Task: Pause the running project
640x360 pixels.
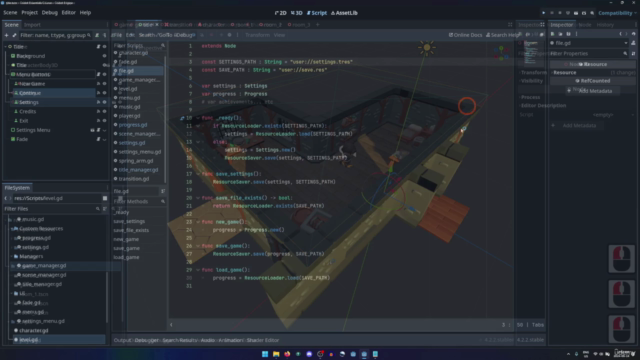Action: pyautogui.click(x=551, y=13)
